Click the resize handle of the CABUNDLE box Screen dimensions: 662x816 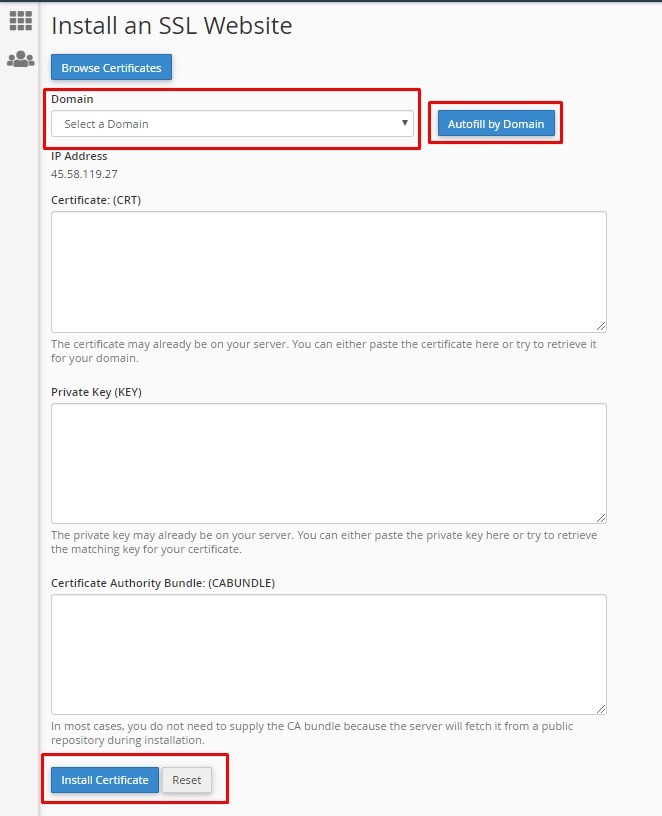602,708
